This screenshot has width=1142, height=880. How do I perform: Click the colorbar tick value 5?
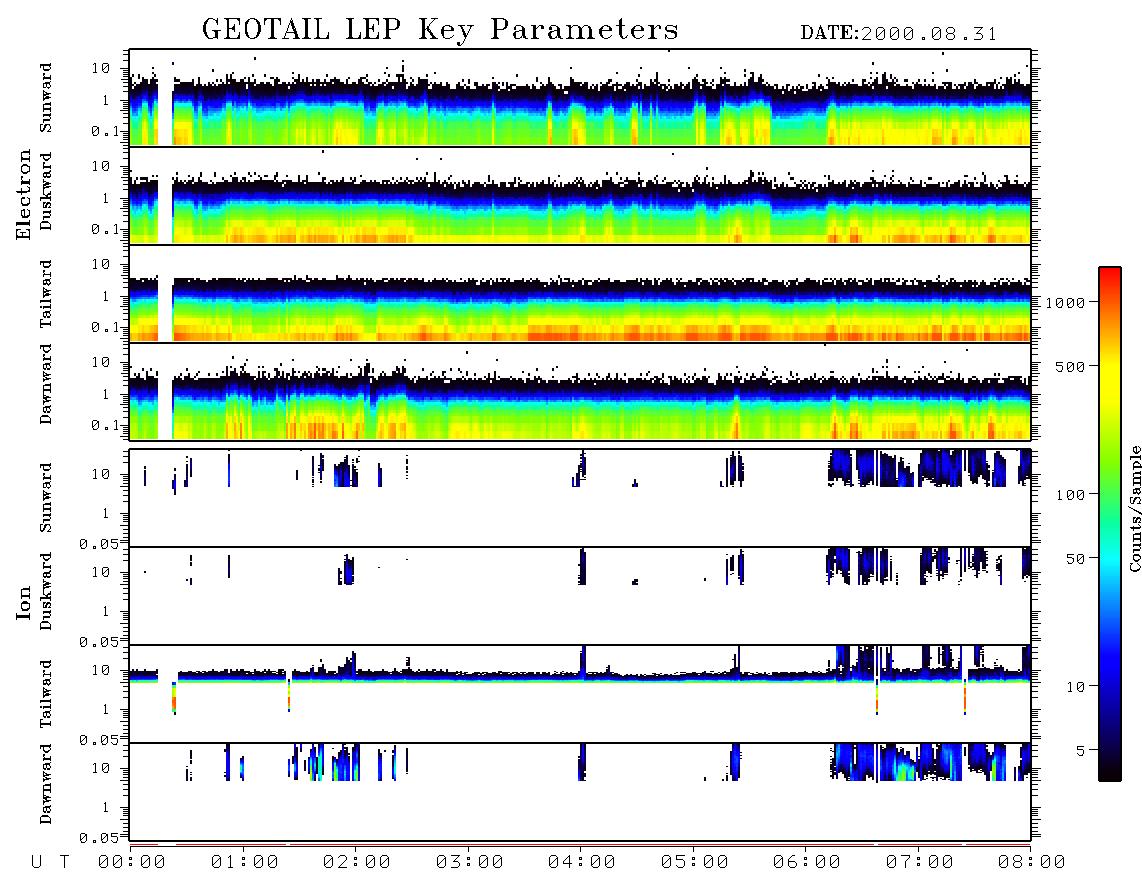1080,750
